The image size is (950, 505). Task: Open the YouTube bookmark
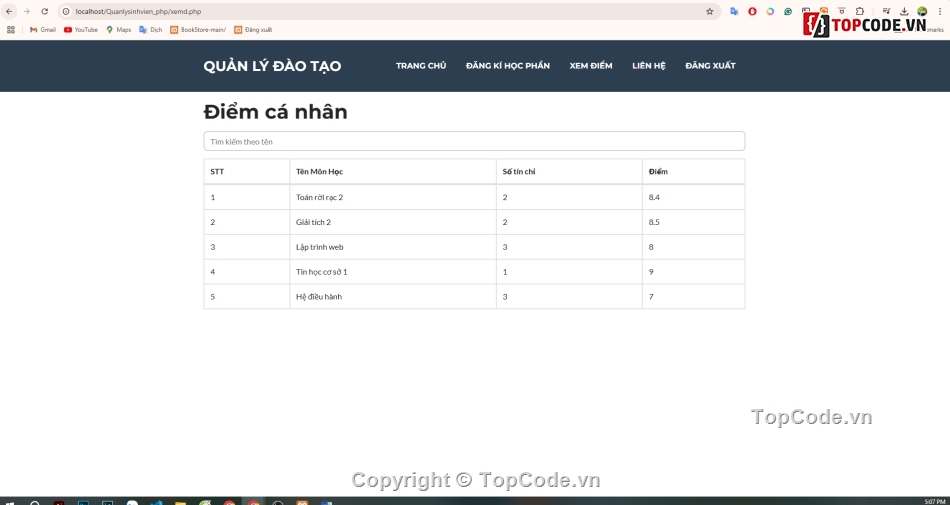(81, 30)
